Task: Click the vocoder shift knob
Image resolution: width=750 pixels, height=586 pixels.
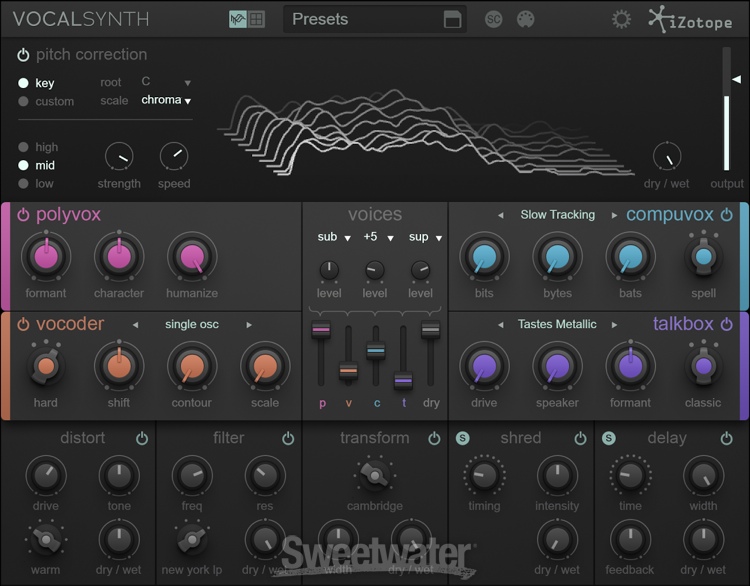Action: [119, 366]
